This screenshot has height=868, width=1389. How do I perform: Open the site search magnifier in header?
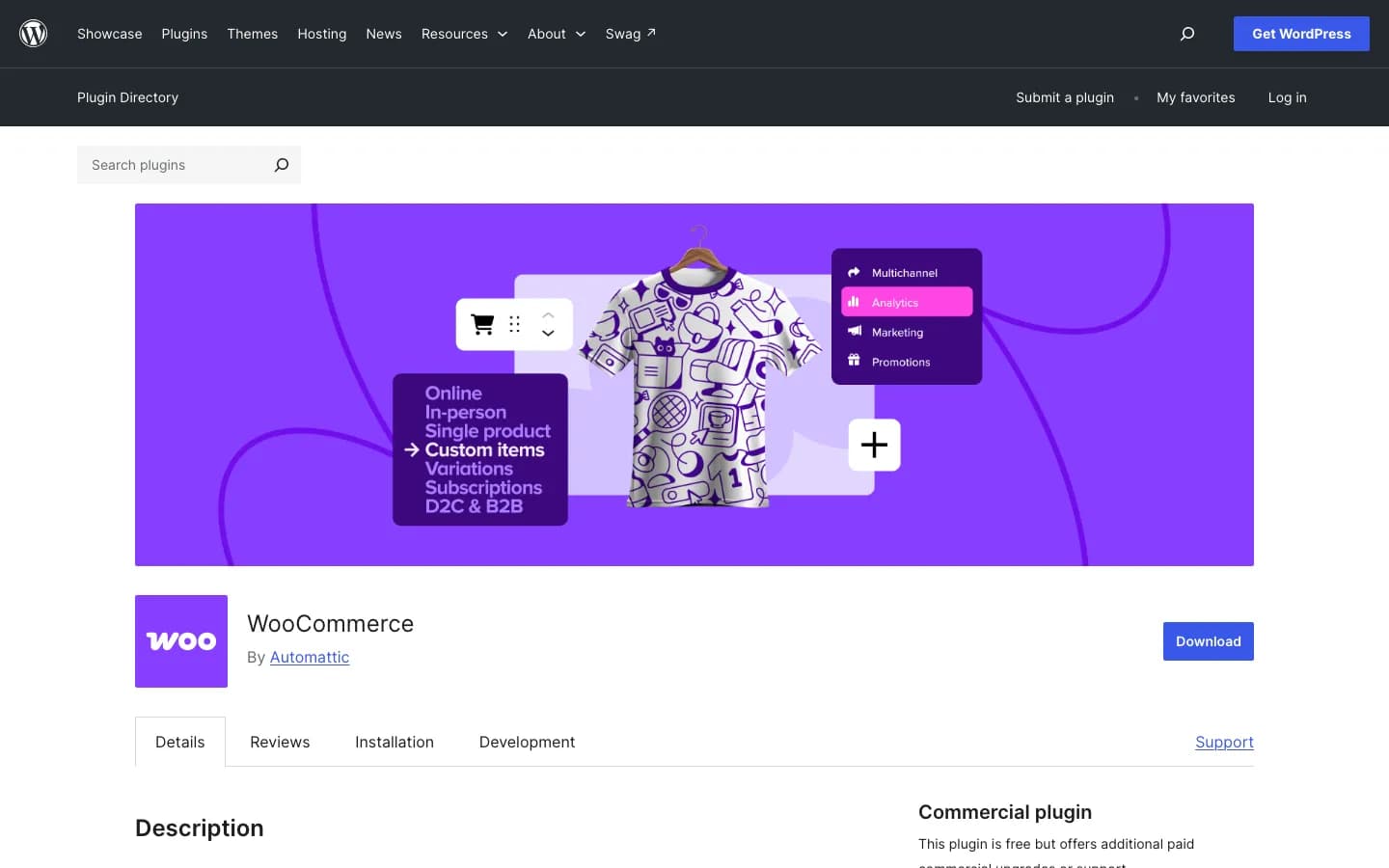point(1187,34)
